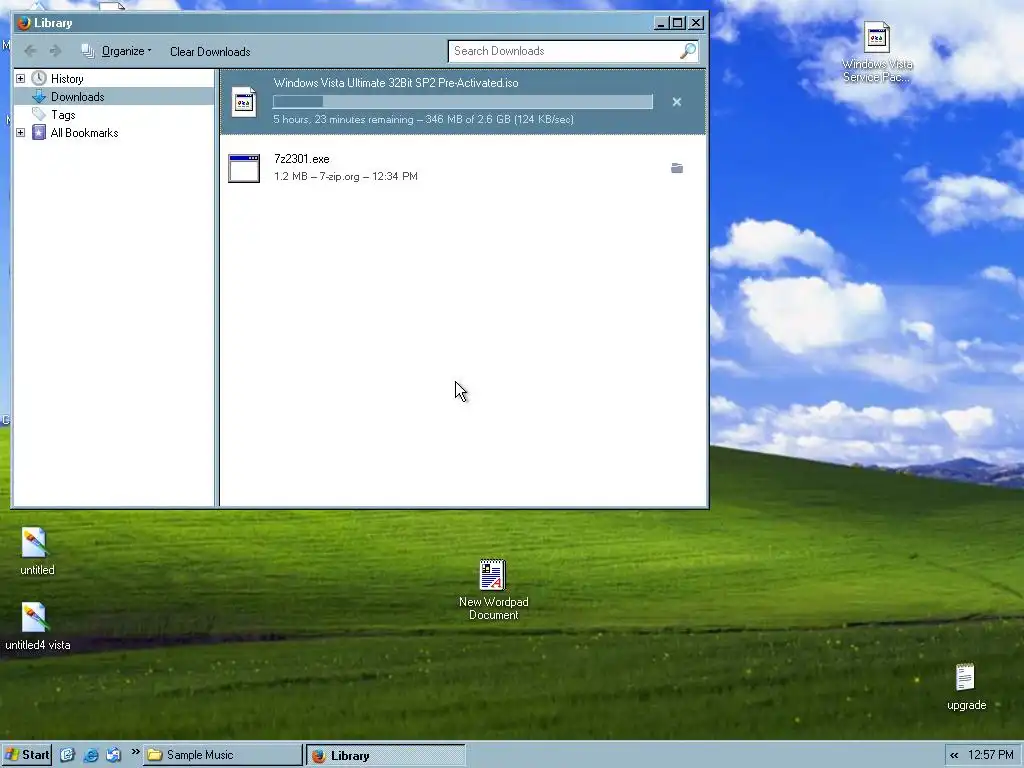Switch to Sample Music taskbar button
Screen dimensions: 1024x768
tap(223, 755)
